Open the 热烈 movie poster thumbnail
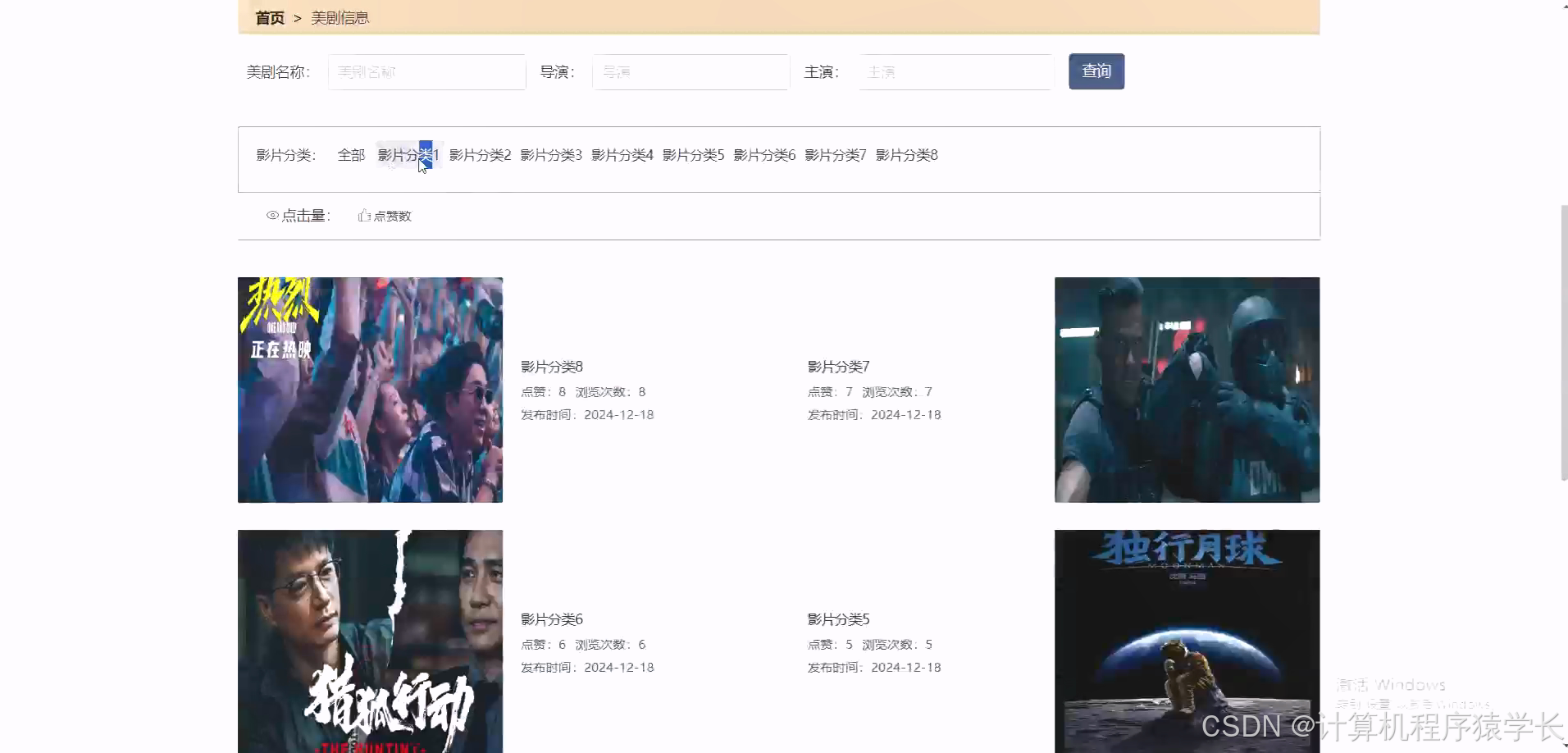 pyautogui.click(x=370, y=390)
